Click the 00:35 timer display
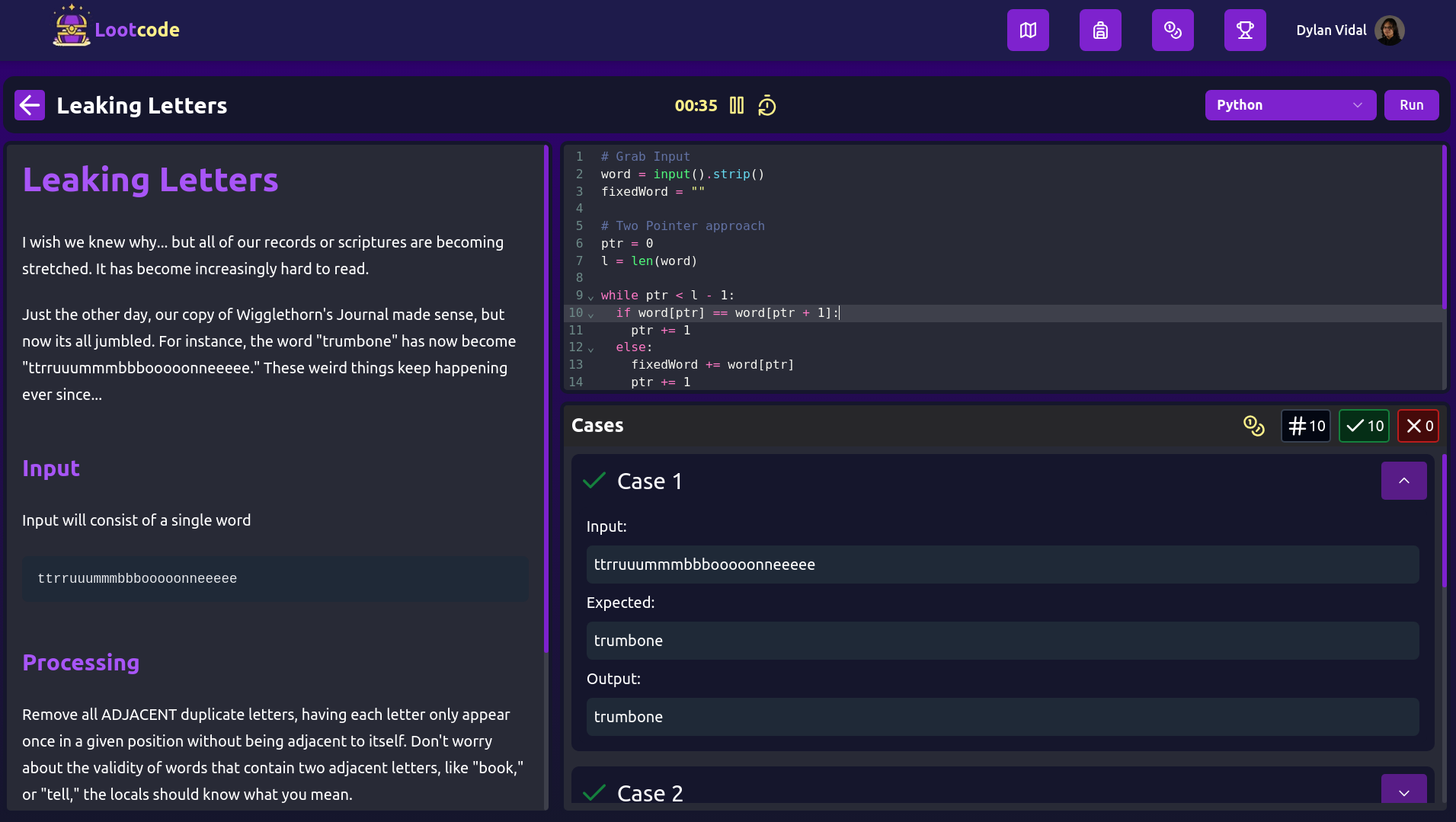 (696, 105)
